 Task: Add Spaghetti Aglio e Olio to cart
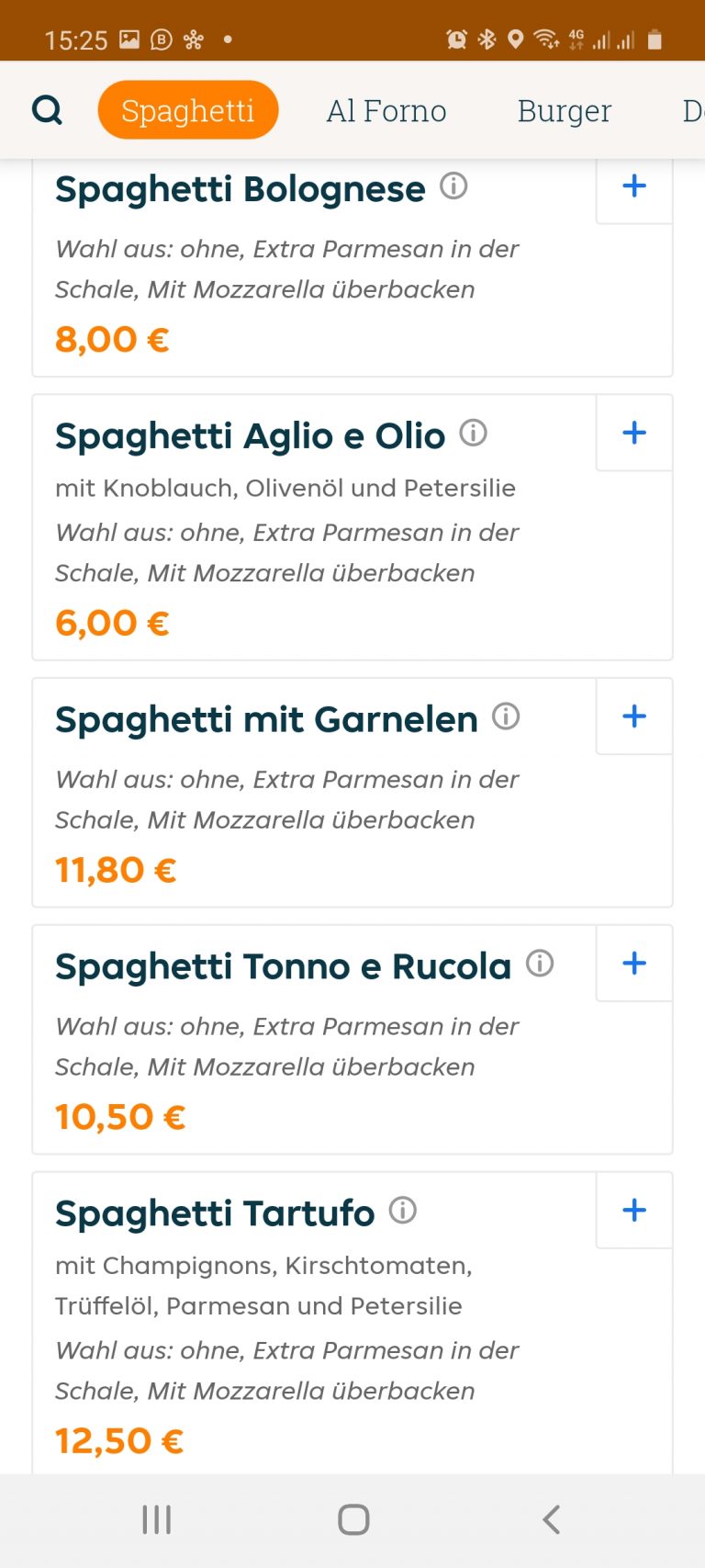[x=634, y=433]
